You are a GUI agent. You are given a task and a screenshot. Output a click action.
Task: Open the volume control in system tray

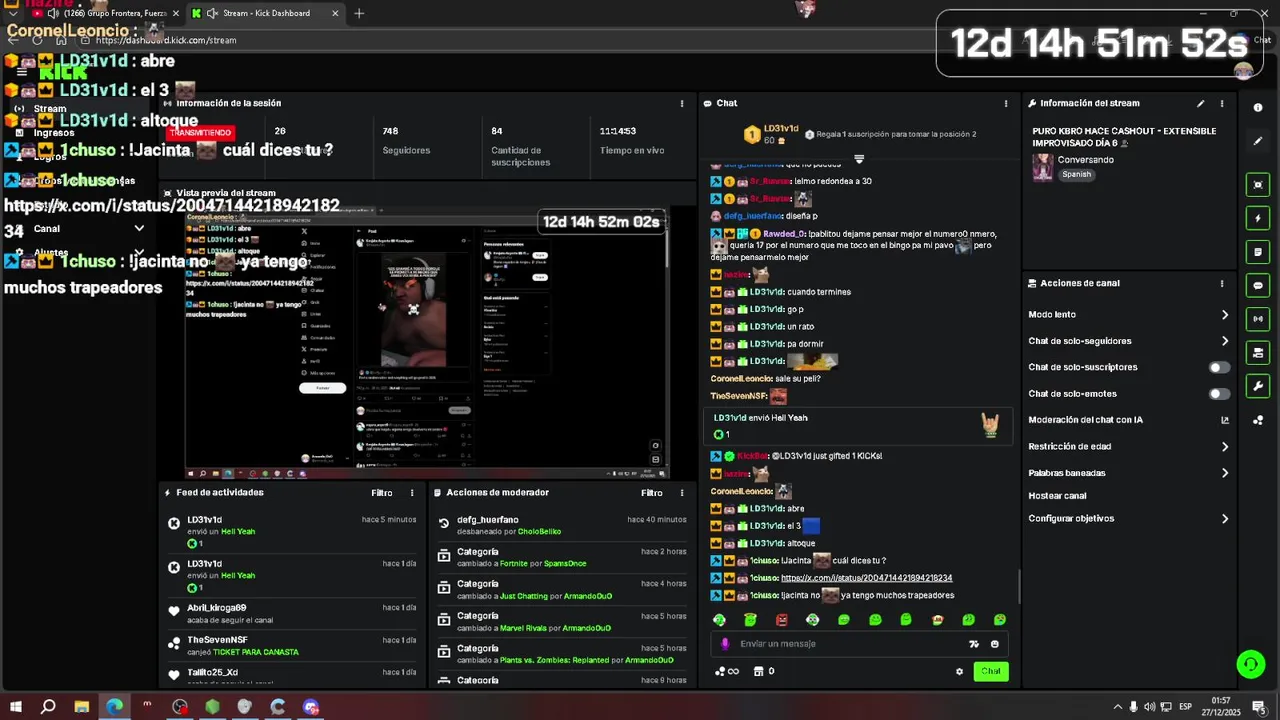[x=1149, y=707]
